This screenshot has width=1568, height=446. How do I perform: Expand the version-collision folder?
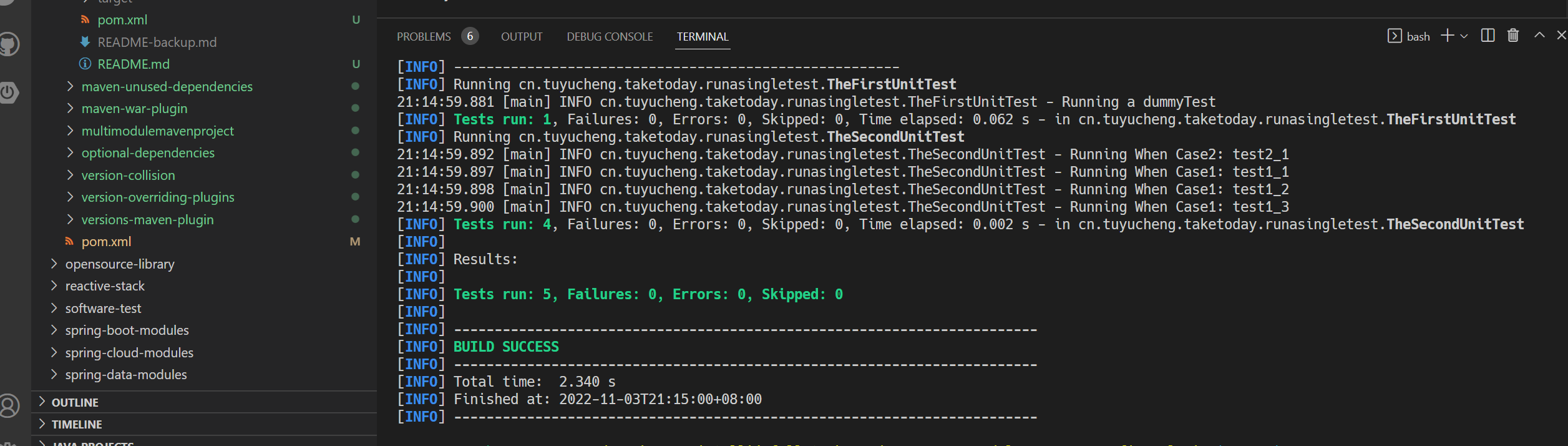coord(128,175)
